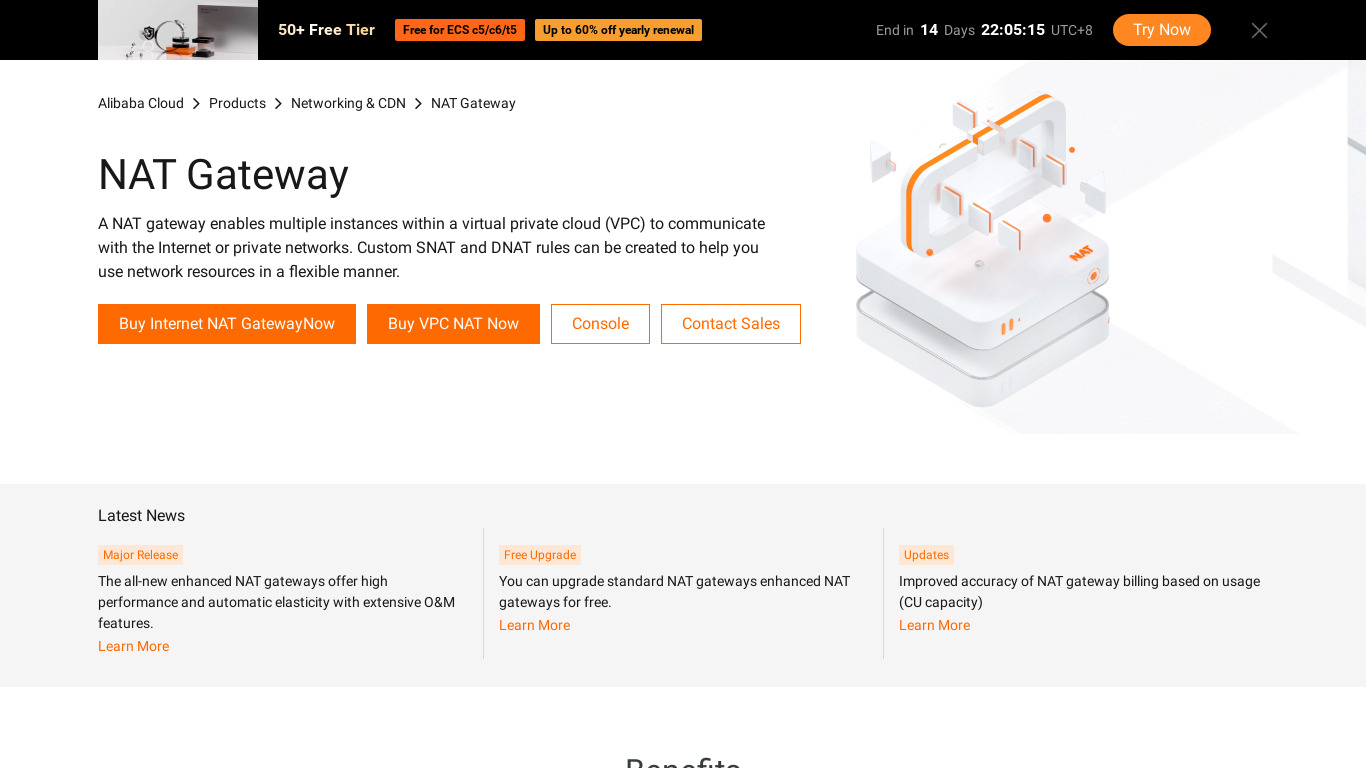Click the Contact Sales button
This screenshot has height=768, width=1366.
(x=731, y=324)
